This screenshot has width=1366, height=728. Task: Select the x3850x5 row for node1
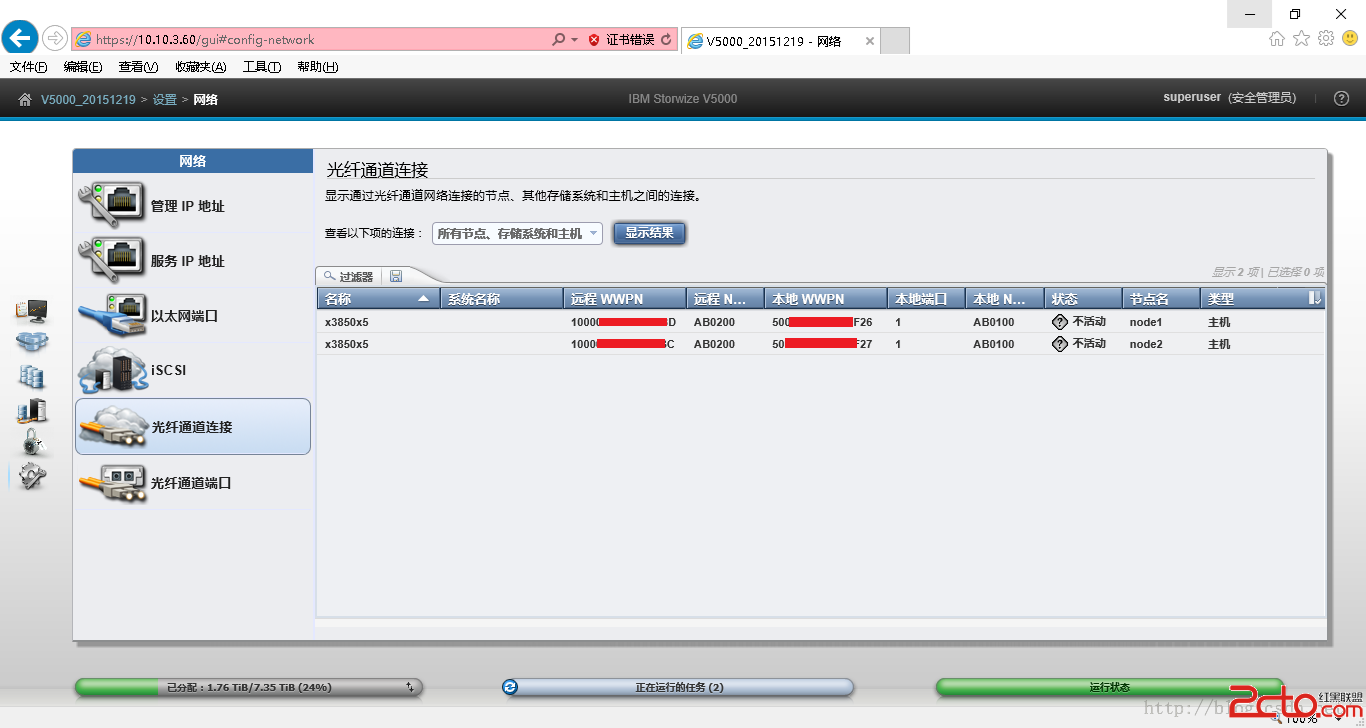click(821, 322)
